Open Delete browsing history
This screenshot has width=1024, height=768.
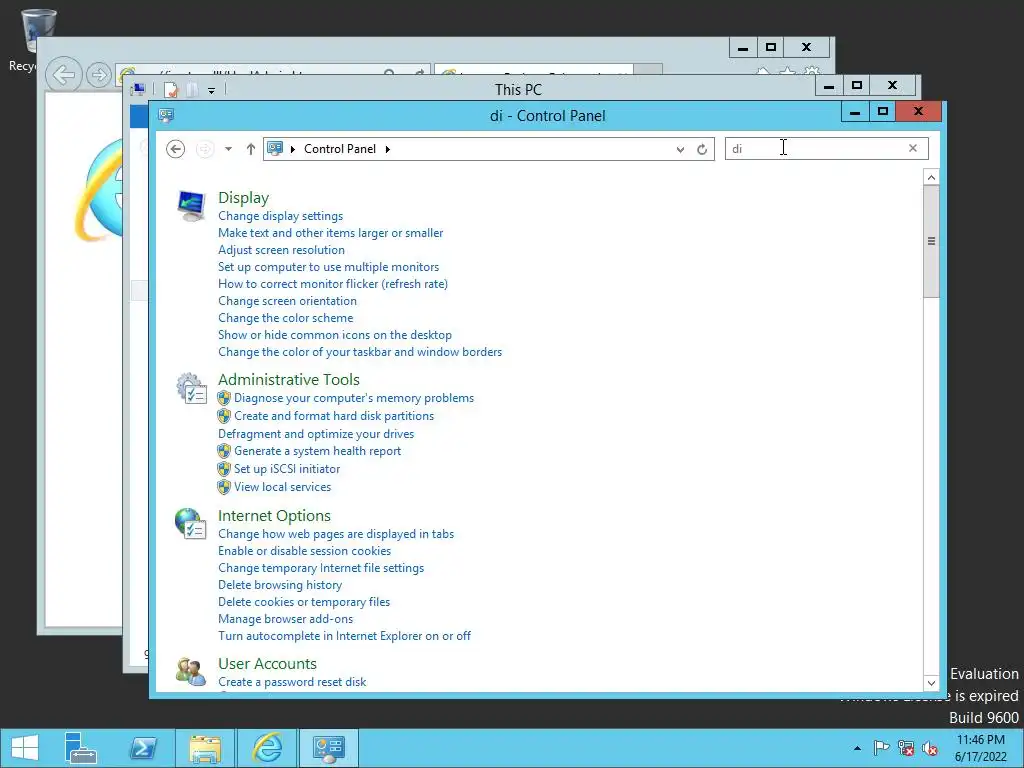[x=280, y=585]
